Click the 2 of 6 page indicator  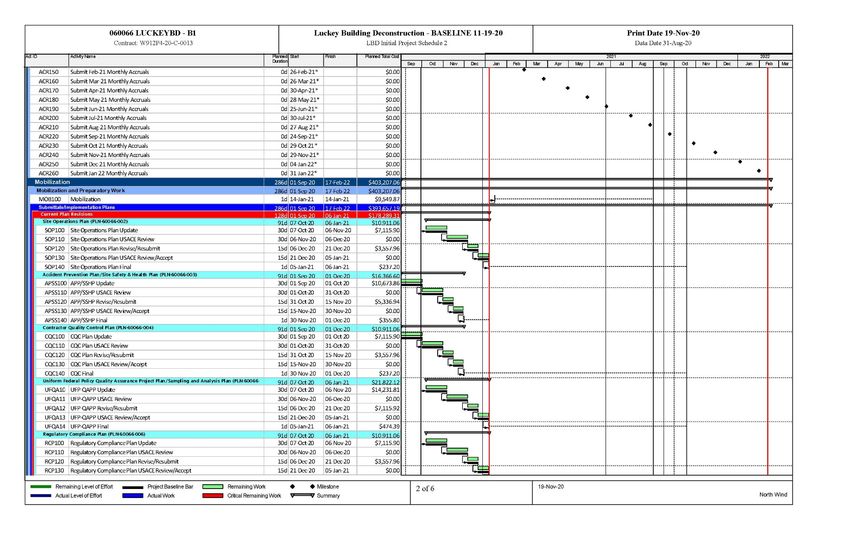(x=425, y=489)
